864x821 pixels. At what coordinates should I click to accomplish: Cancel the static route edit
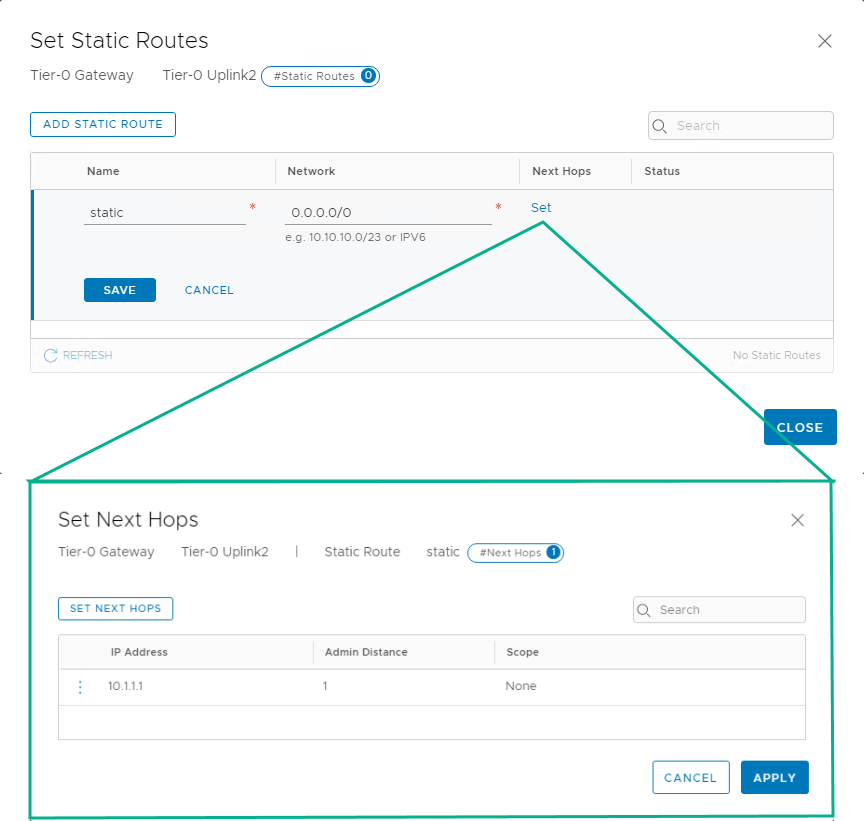coord(208,289)
